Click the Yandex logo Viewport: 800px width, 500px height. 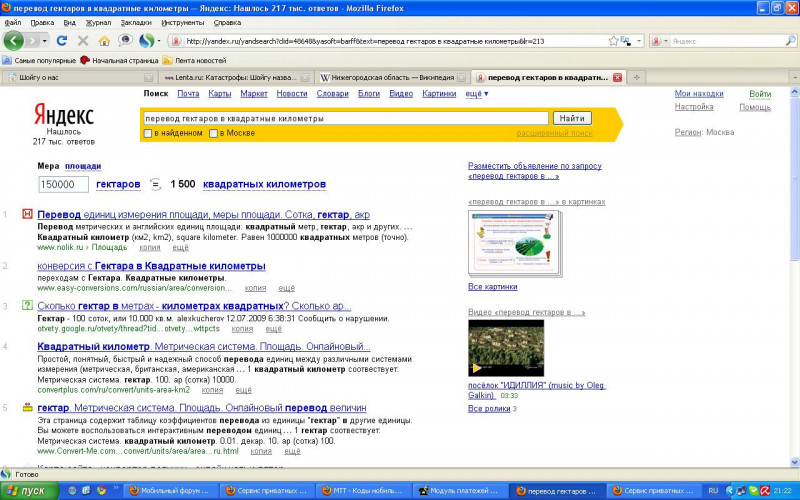click(x=64, y=114)
